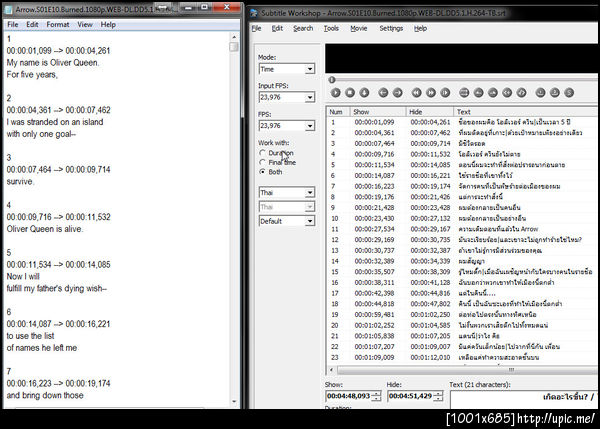Viewport: 600px width, 429px height.
Task: Click the subtitle list horizontal scrollbar
Action: [x=467, y=370]
